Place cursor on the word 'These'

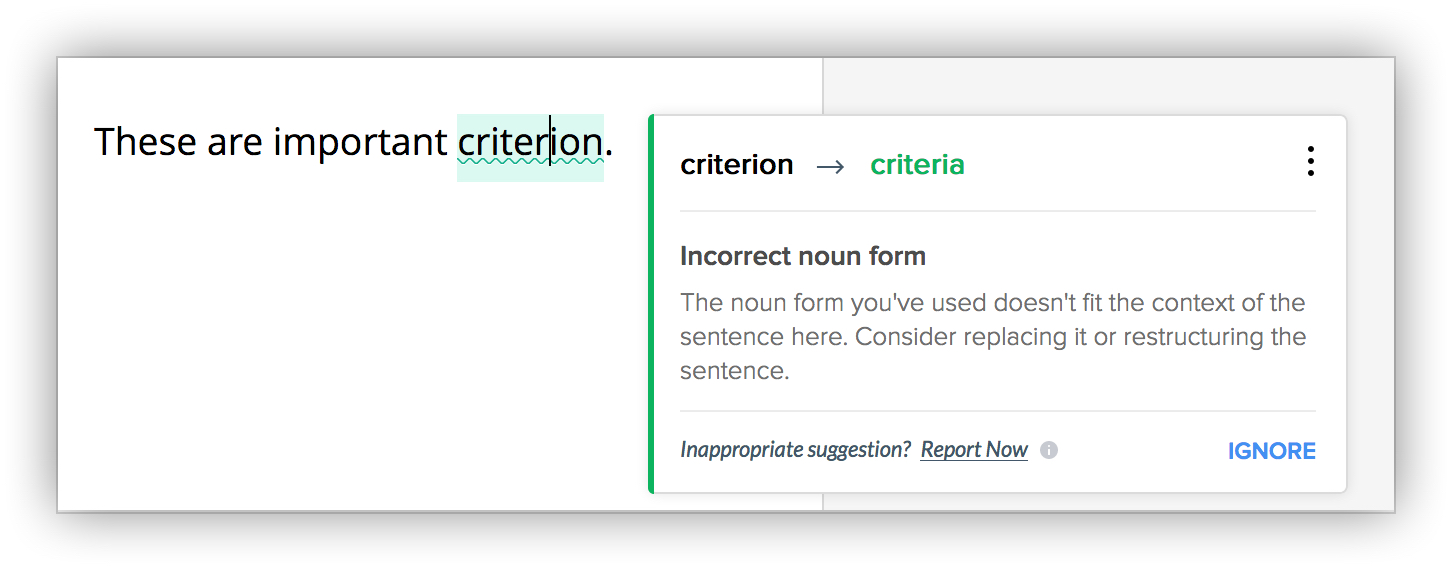pos(145,142)
